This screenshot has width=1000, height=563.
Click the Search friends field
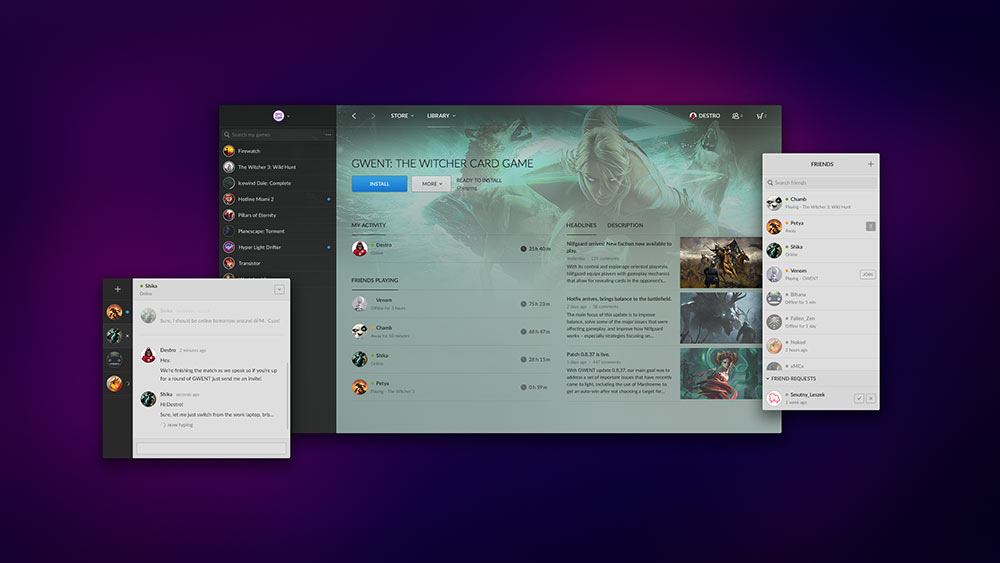tap(821, 182)
